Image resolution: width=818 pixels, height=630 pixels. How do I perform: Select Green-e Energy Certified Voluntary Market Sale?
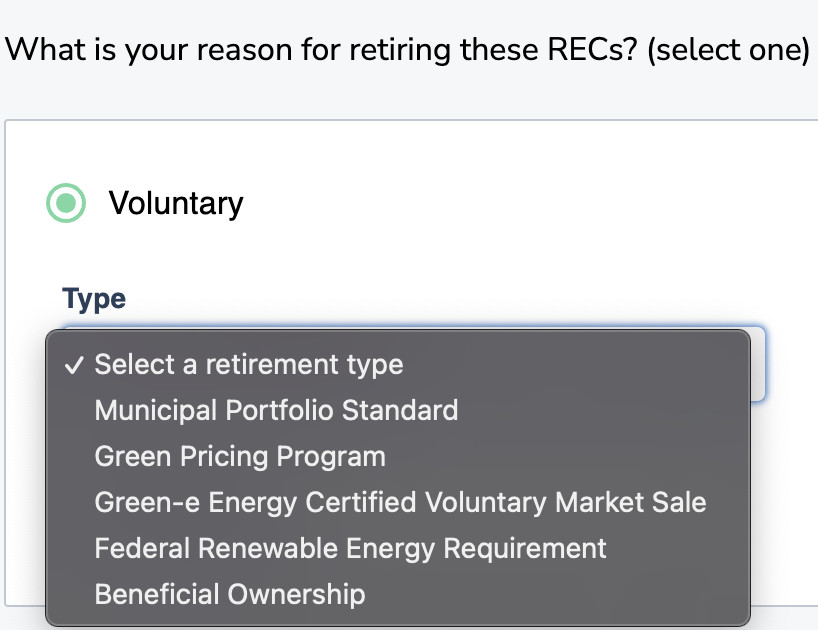[x=400, y=502]
